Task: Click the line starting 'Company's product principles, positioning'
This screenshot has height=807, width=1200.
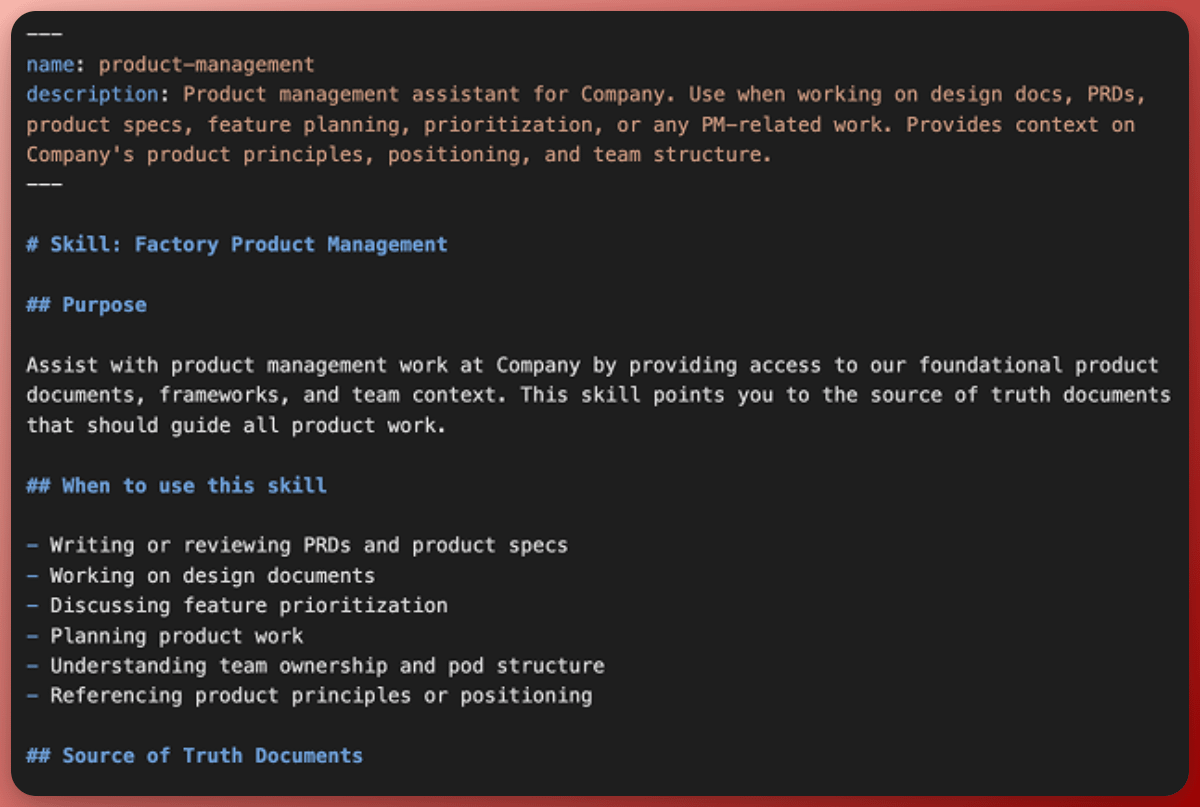Action: pos(399,155)
